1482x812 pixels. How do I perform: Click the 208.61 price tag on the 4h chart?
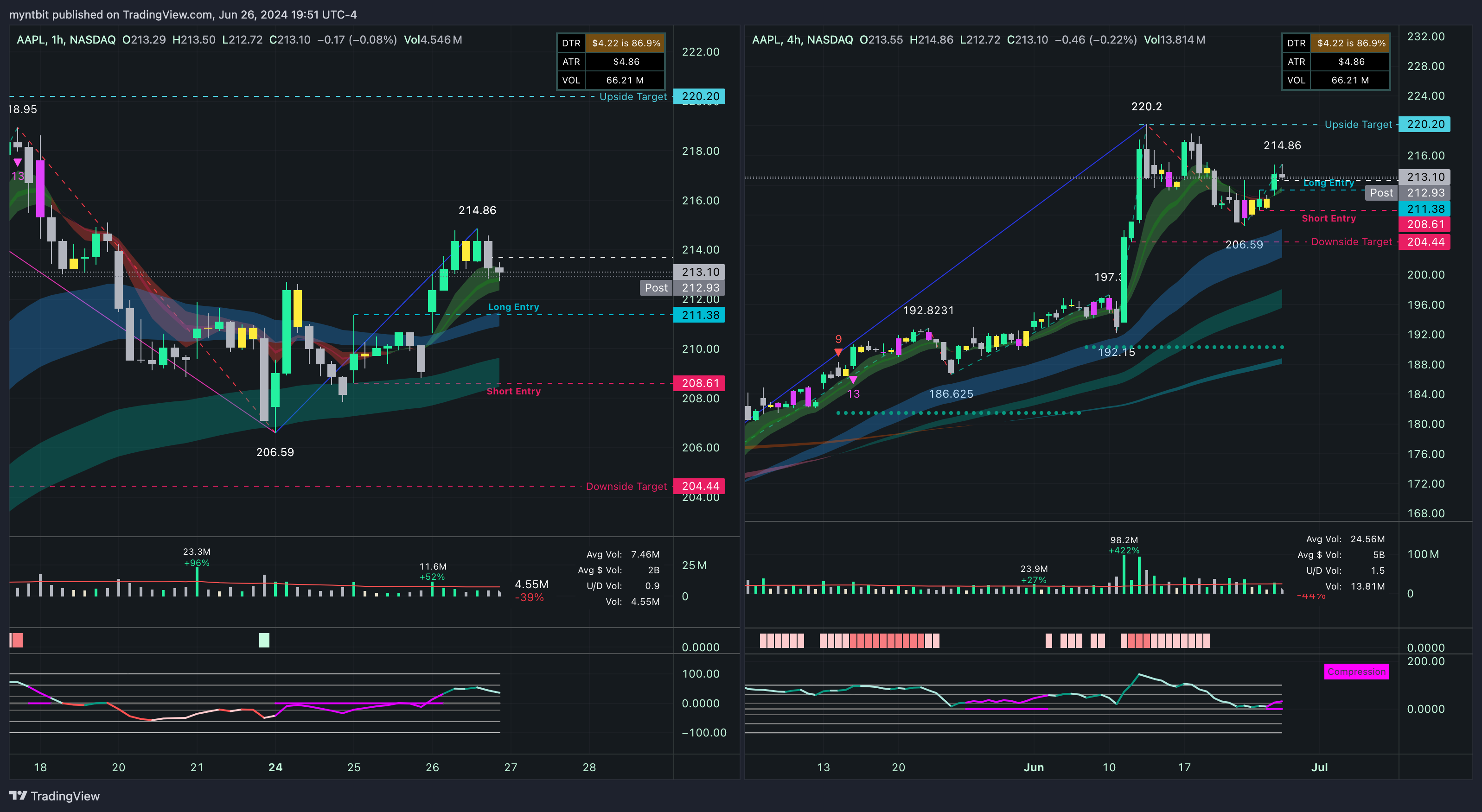[x=1425, y=224]
